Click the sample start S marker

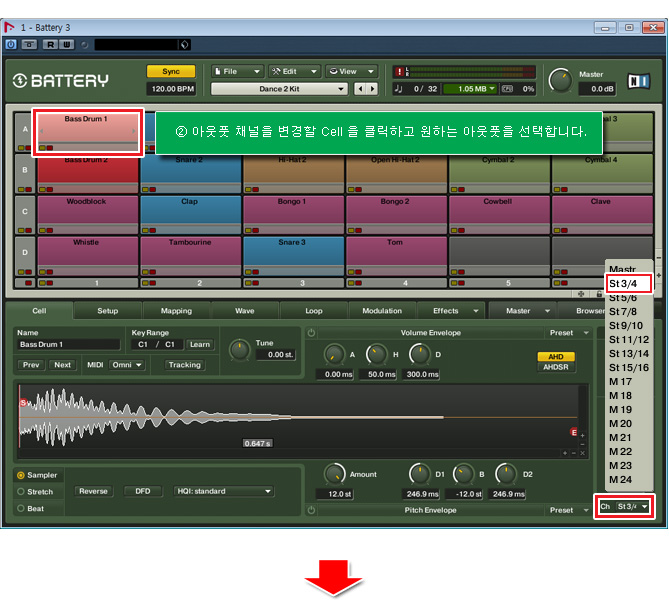[x=23, y=402]
